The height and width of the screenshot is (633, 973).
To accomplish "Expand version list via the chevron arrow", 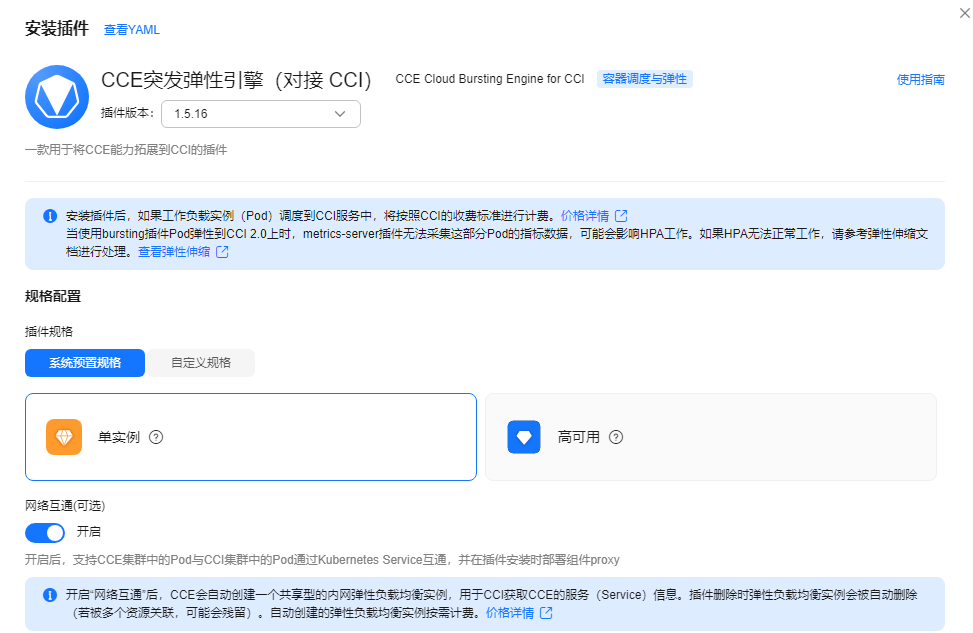I will [340, 114].
